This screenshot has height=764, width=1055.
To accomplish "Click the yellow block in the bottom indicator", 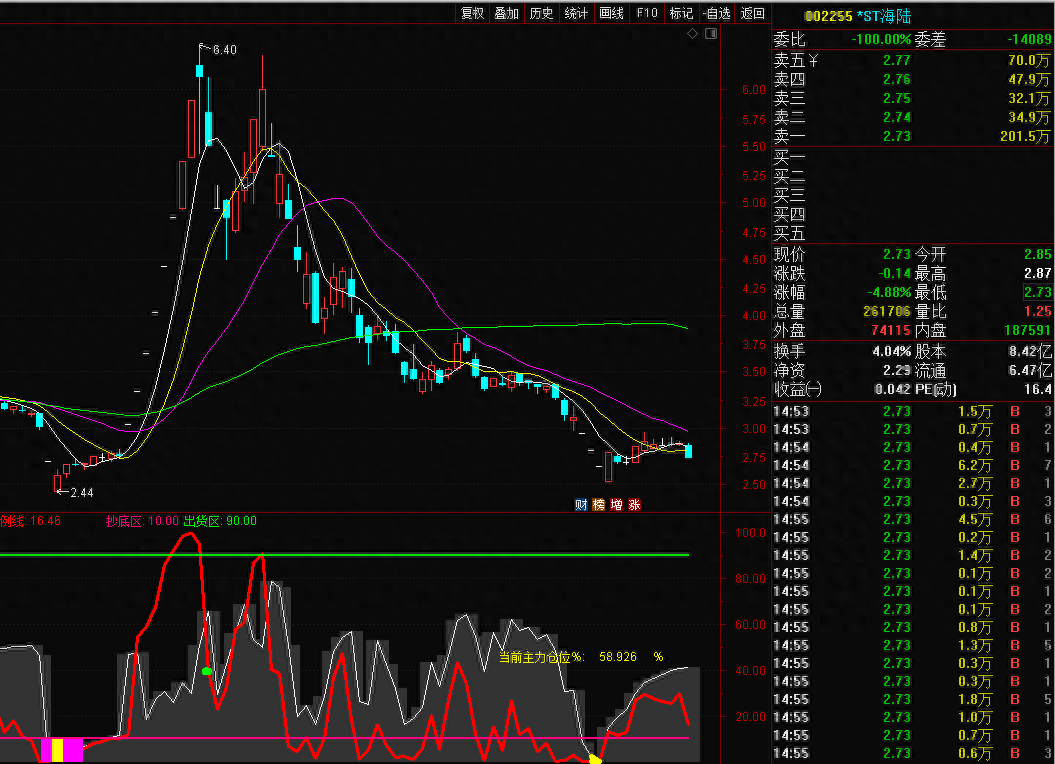I will click(58, 750).
